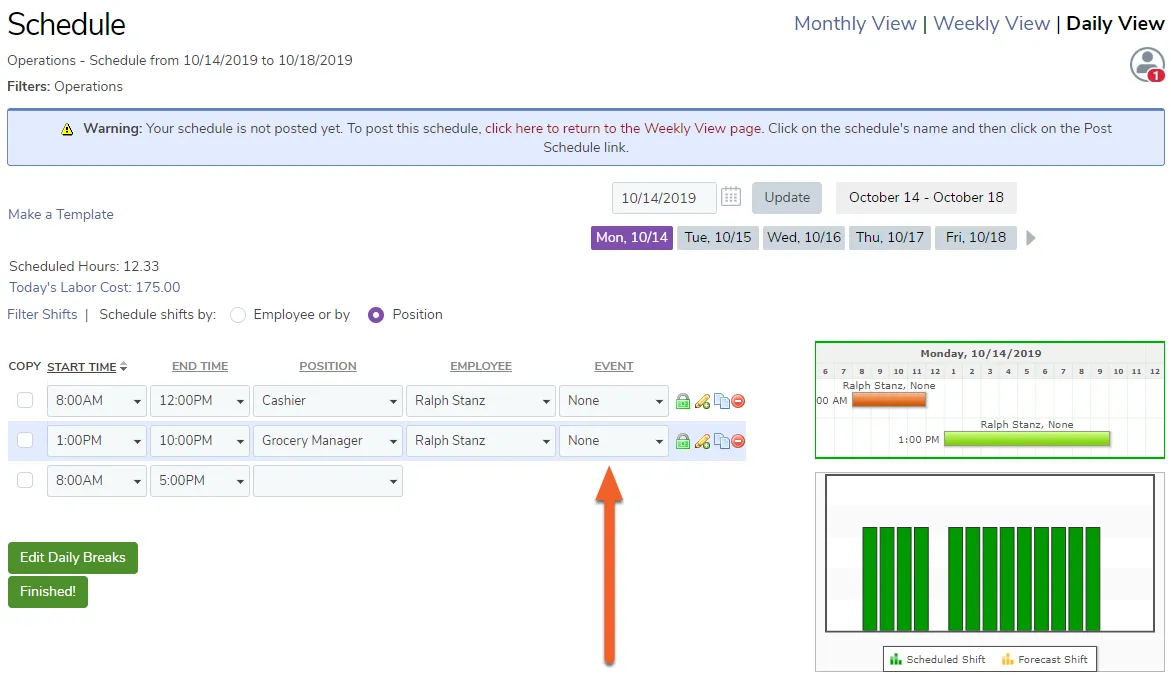1171x681 pixels.
Task: Open employee dropdown in the Cashier row
Action: point(481,401)
